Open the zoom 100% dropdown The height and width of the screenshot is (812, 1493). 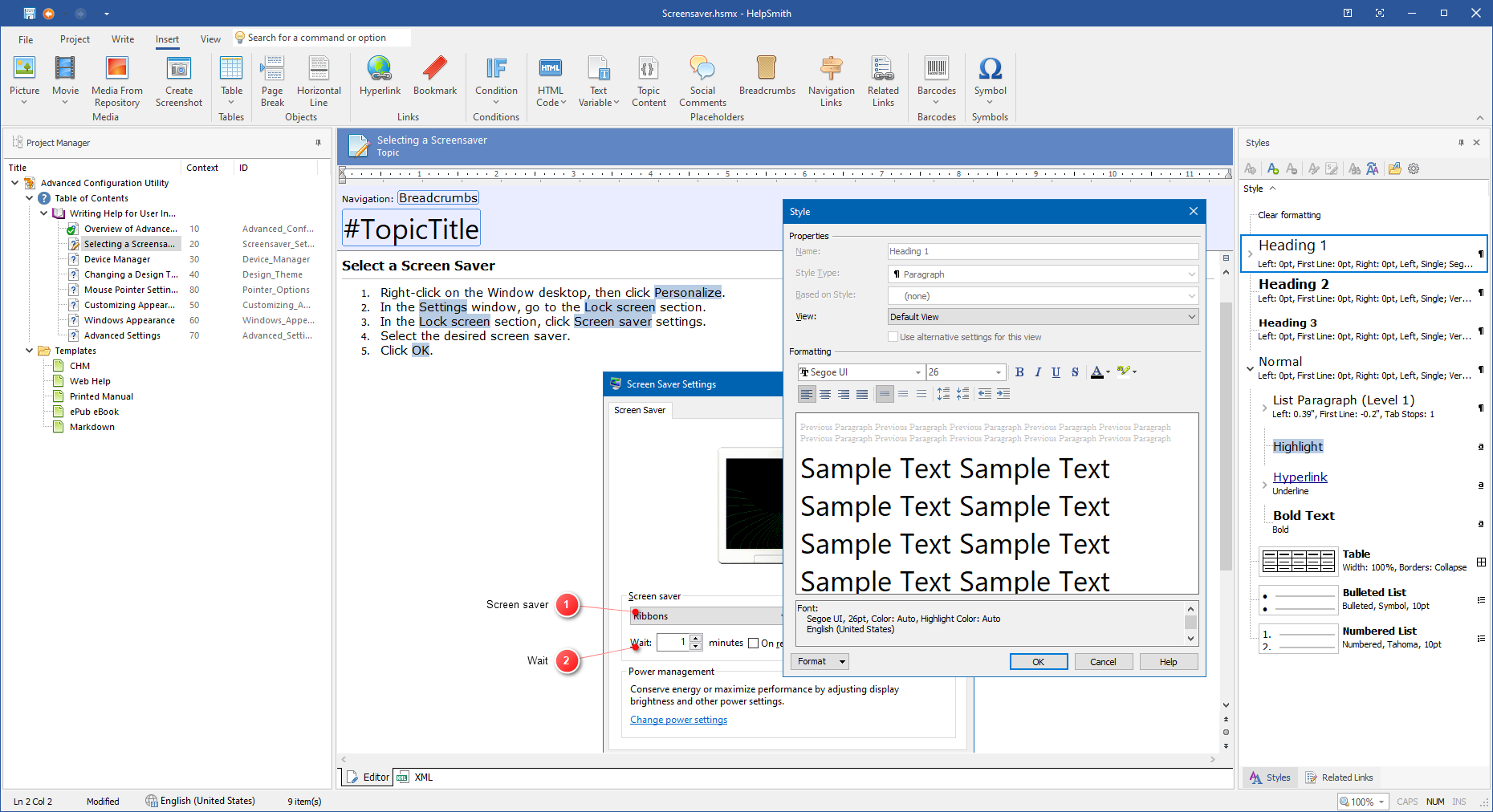click(1381, 802)
